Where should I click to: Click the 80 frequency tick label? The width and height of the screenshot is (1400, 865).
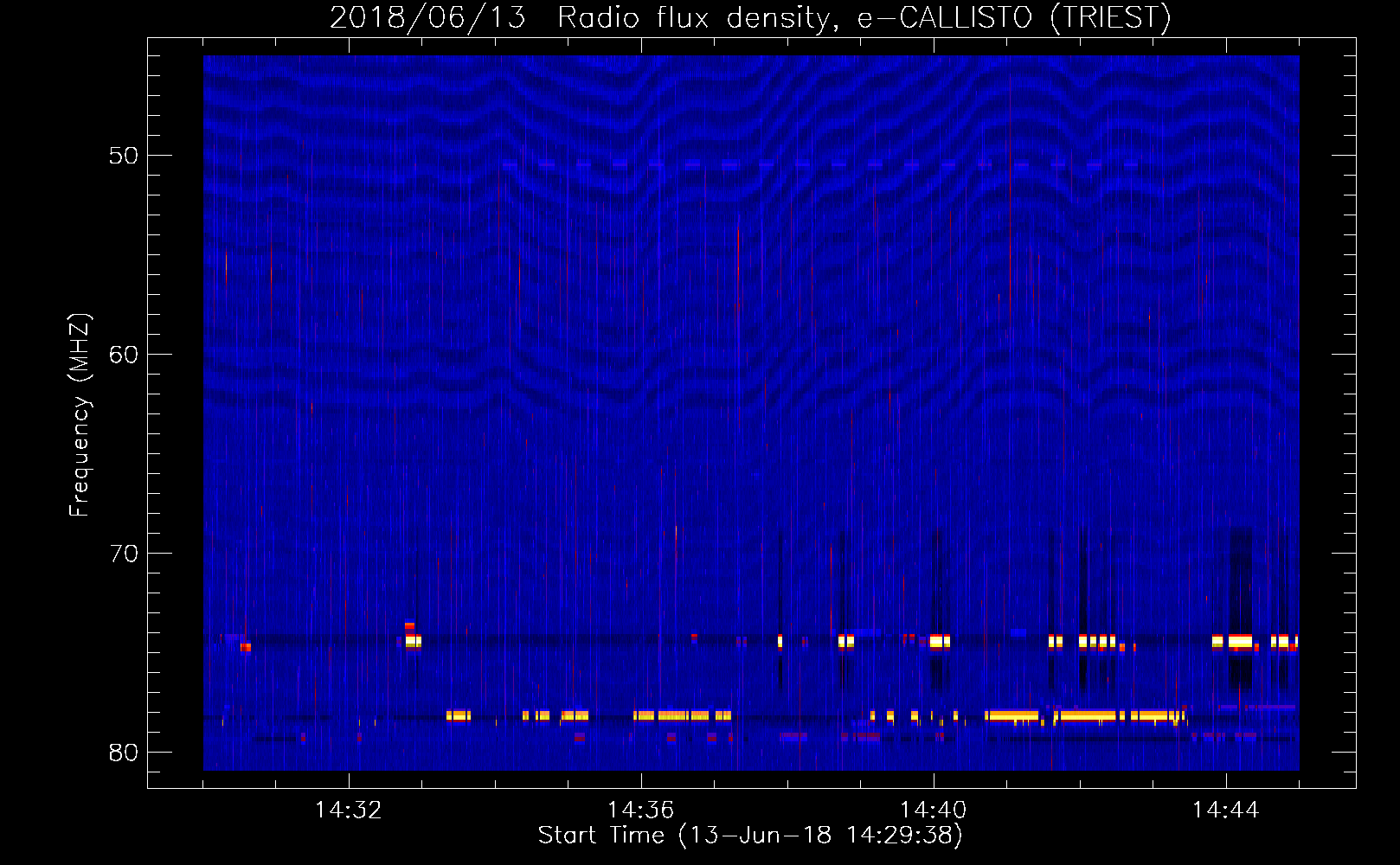[124, 753]
